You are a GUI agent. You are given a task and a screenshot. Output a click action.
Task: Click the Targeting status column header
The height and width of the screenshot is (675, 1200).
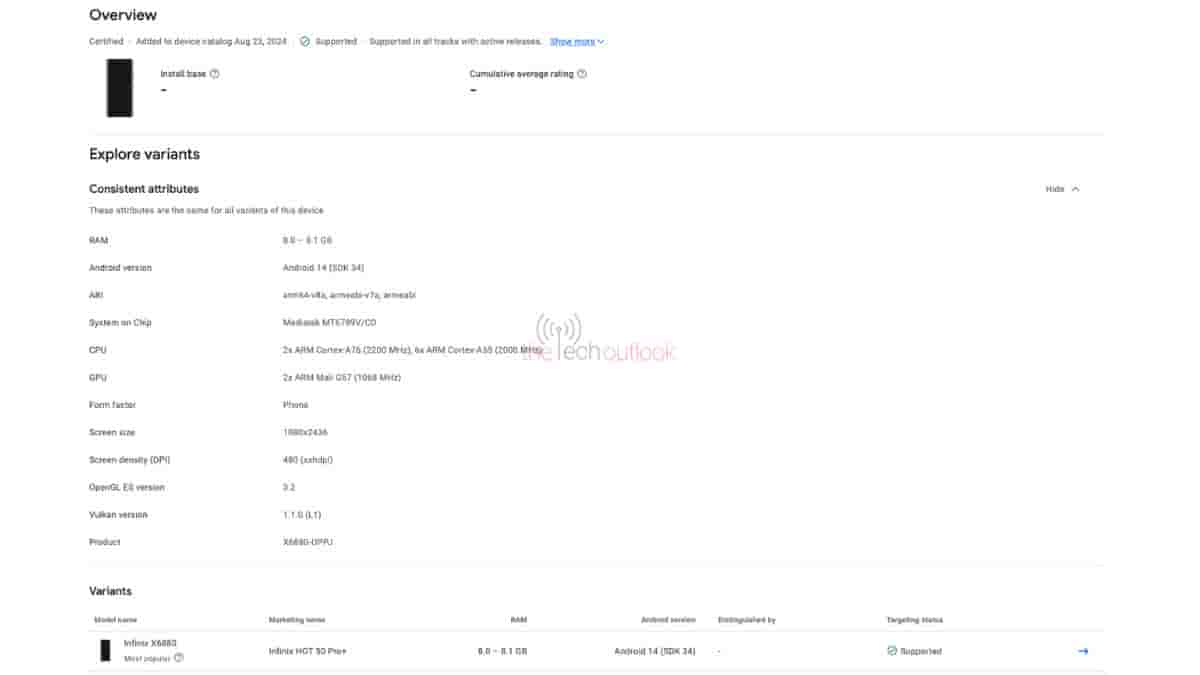tap(914, 620)
